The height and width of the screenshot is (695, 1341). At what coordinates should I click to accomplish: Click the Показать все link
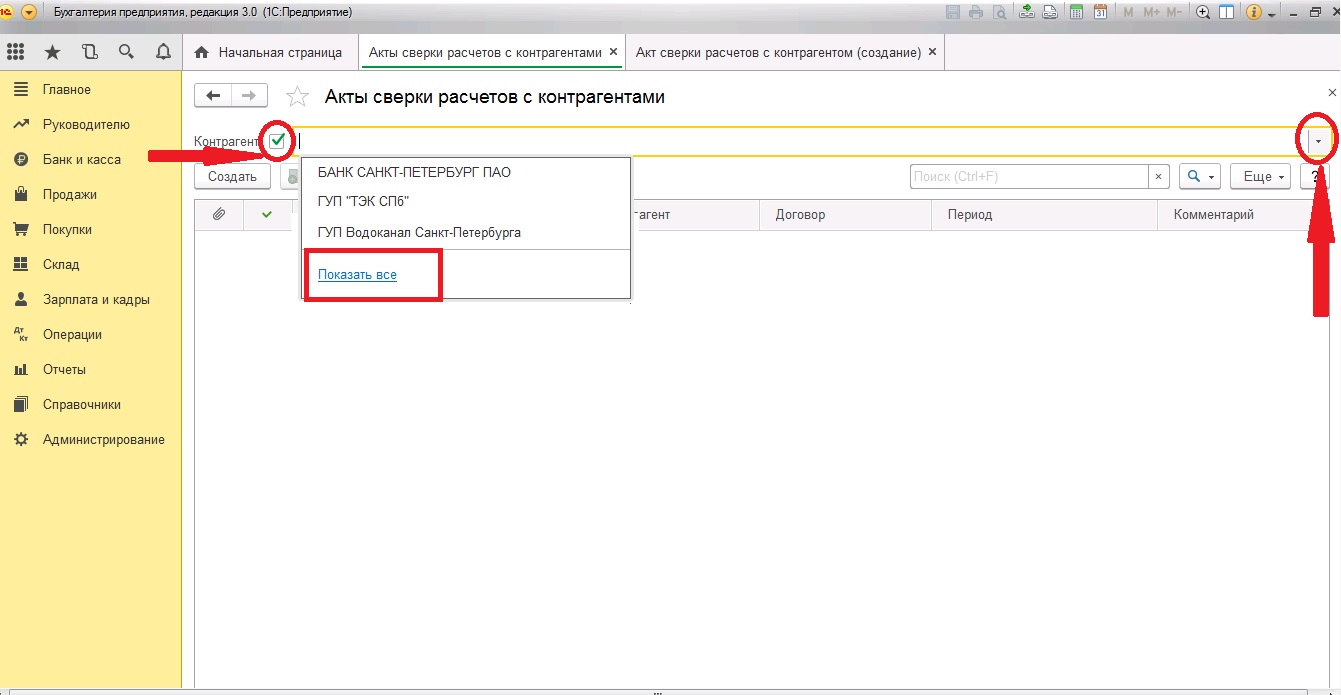pyautogui.click(x=357, y=275)
